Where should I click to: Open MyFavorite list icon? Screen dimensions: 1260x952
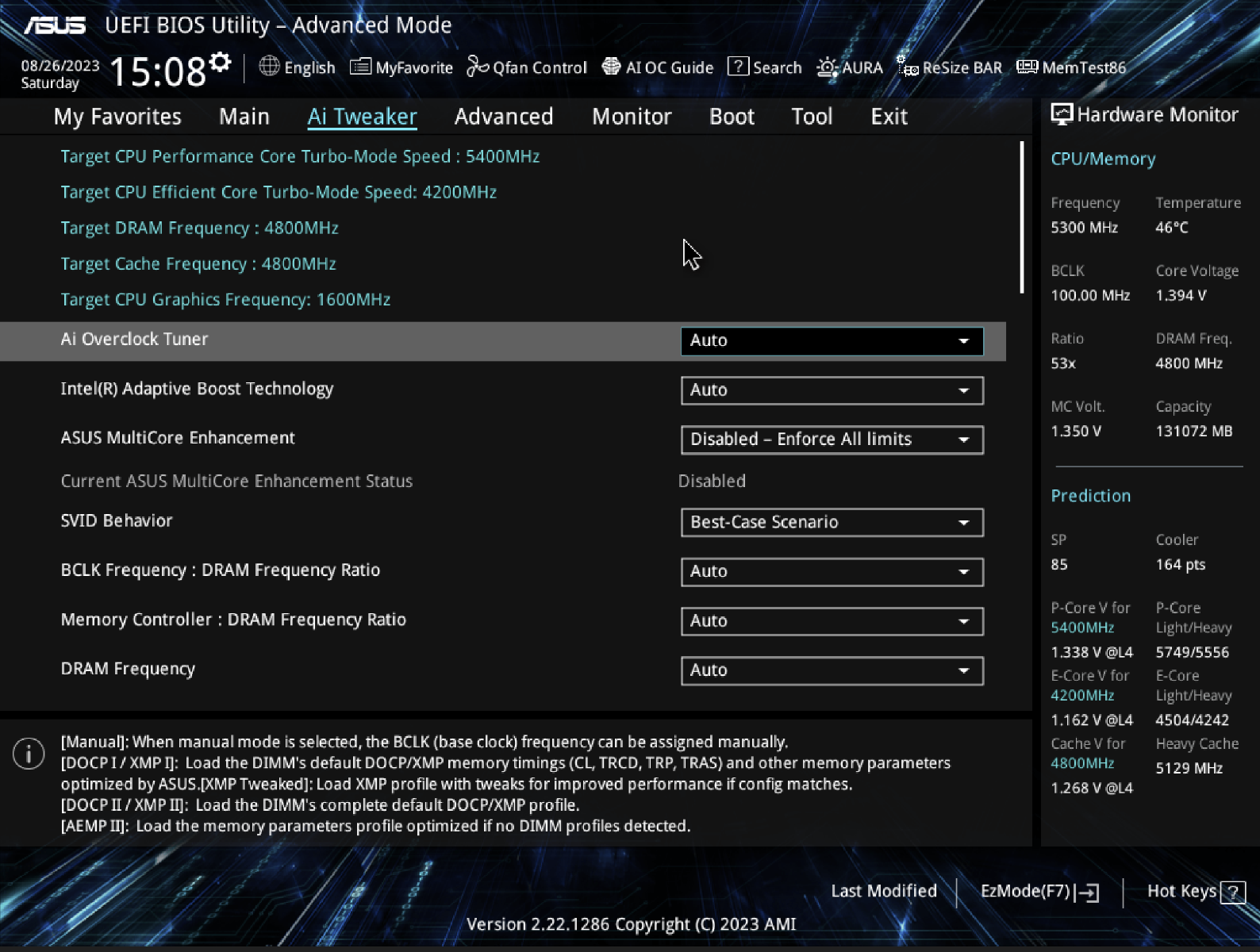pos(361,67)
